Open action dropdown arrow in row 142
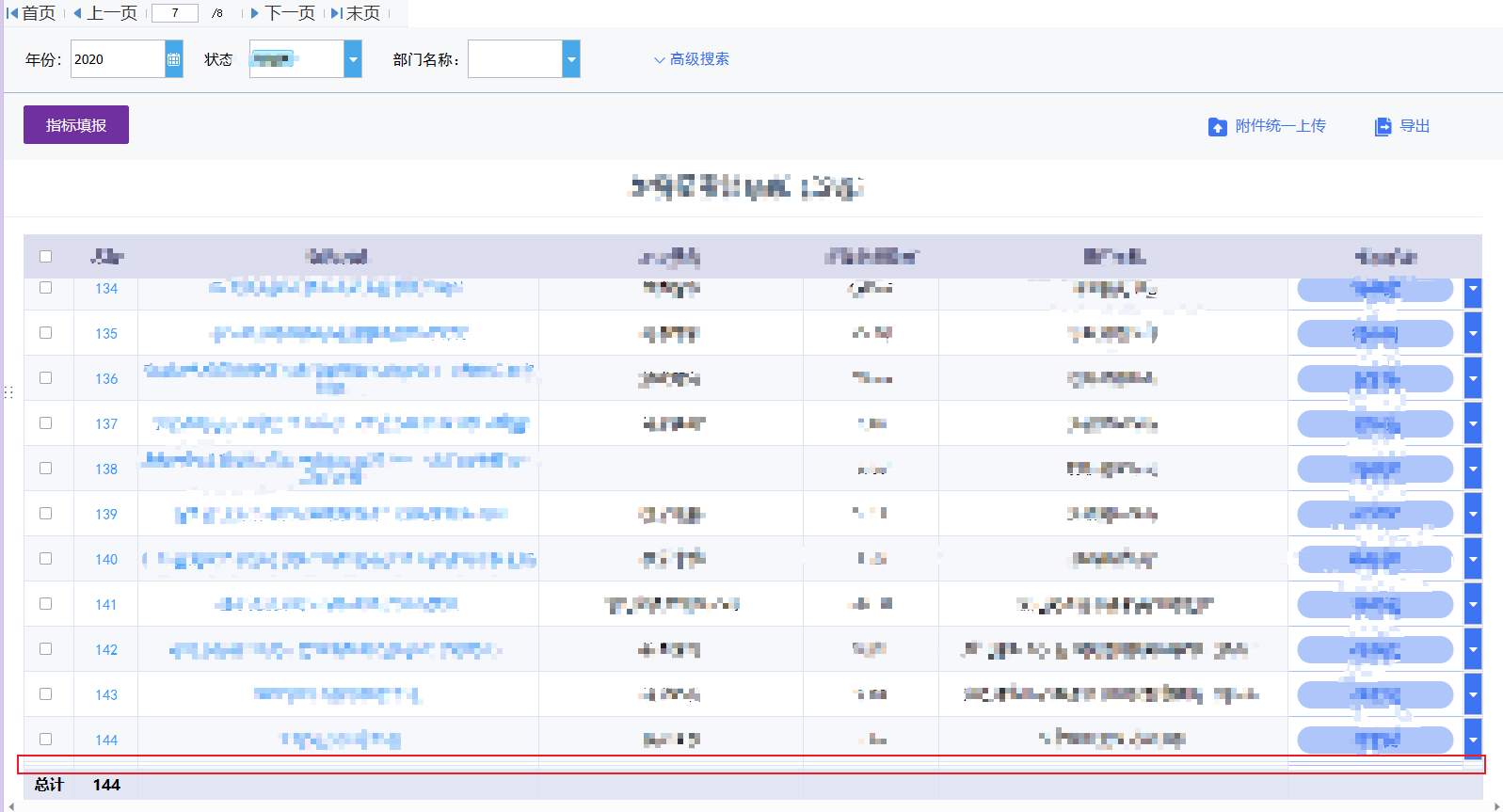Screen dimensions: 1503x812 [1473, 649]
